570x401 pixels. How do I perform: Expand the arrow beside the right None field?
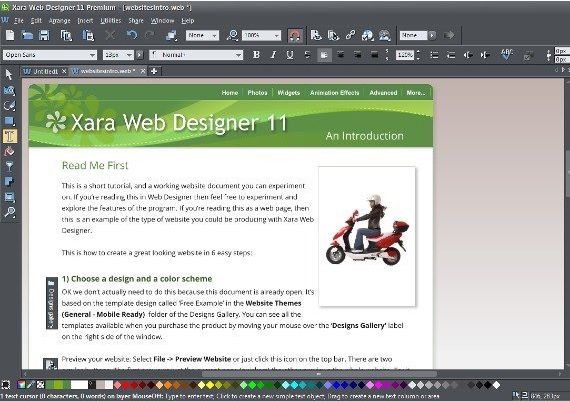[431, 35]
